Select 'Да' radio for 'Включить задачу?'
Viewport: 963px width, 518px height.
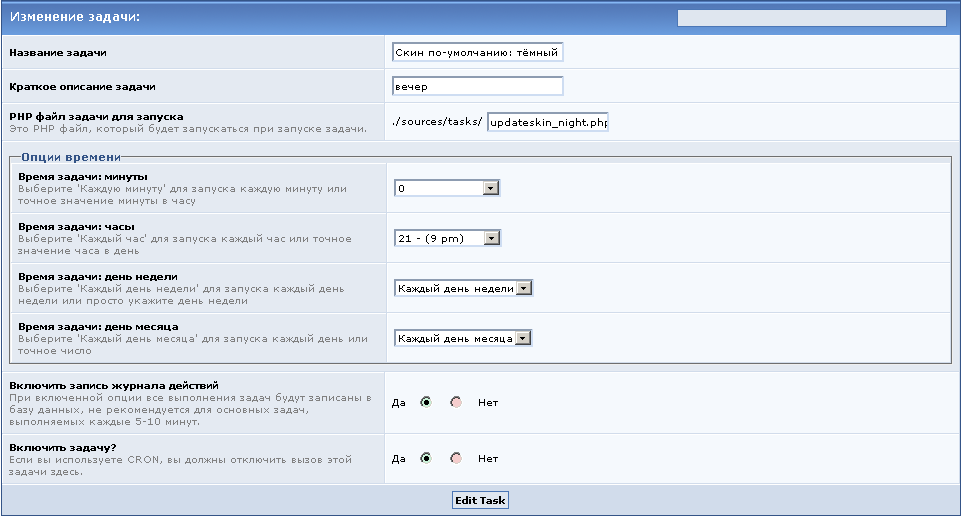(x=426, y=459)
